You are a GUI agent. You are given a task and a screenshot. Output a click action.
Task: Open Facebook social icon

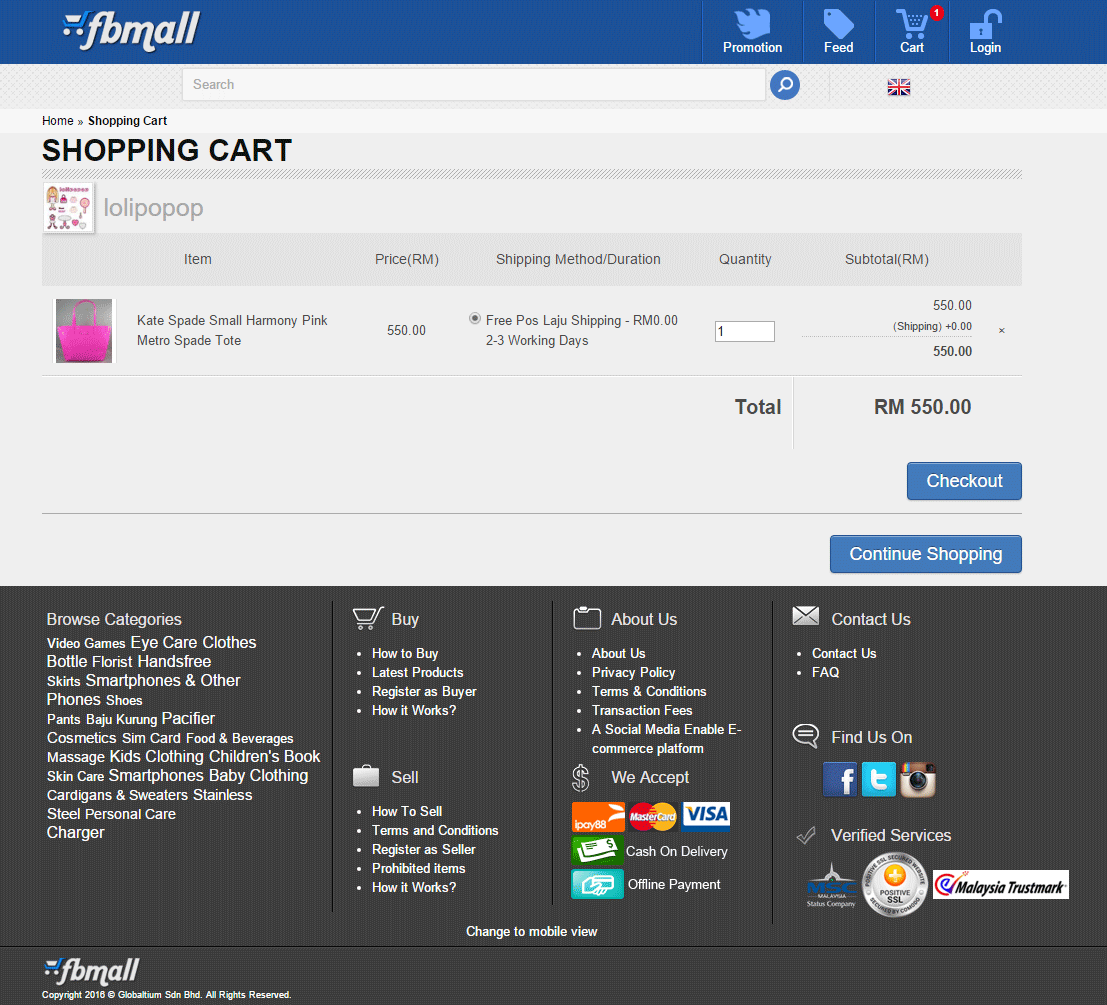[840, 780]
